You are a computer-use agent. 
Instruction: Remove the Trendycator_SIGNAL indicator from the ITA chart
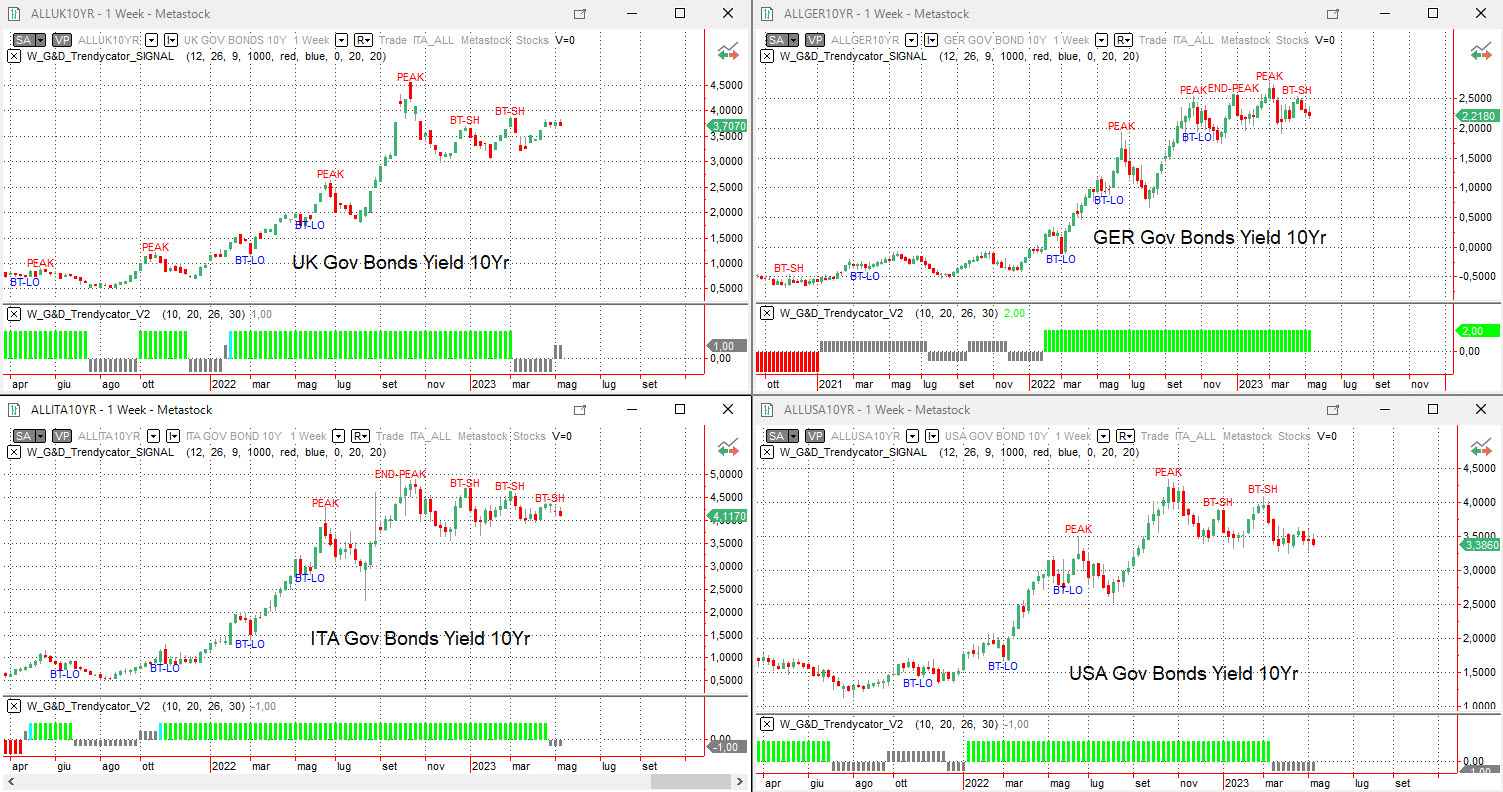coord(13,452)
